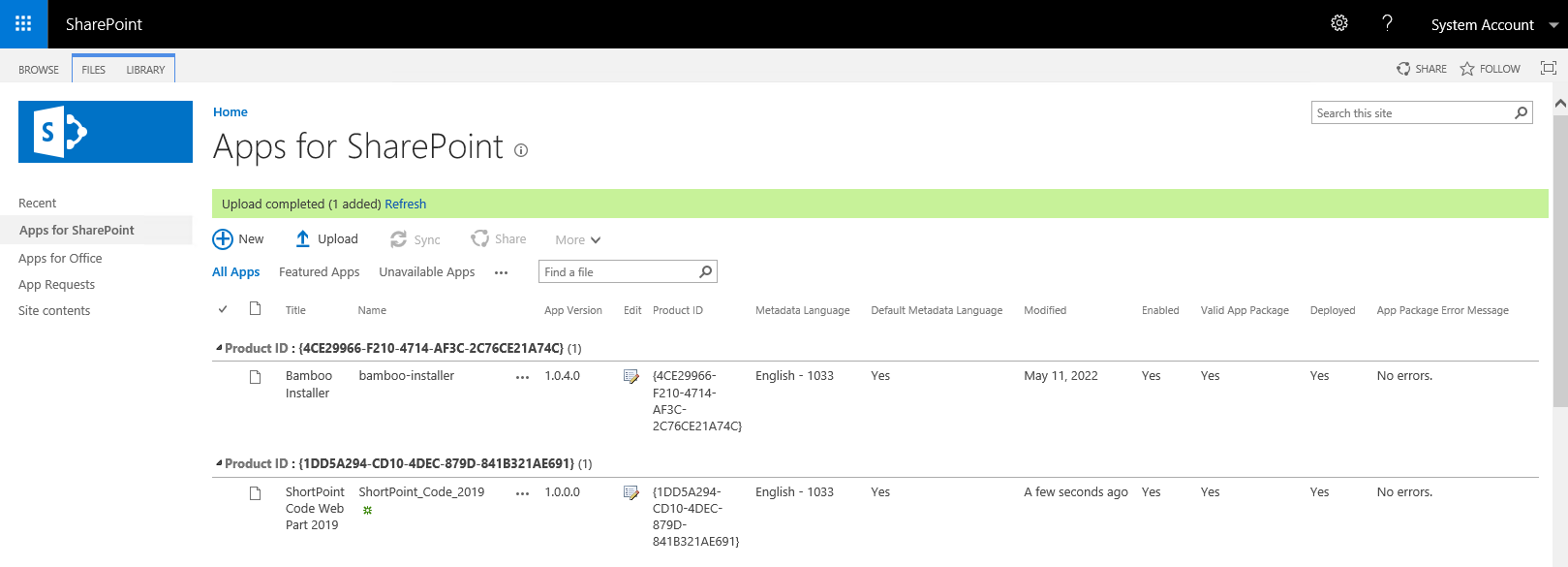
Task: Select the Unavailable Apps view
Action: 427,272
